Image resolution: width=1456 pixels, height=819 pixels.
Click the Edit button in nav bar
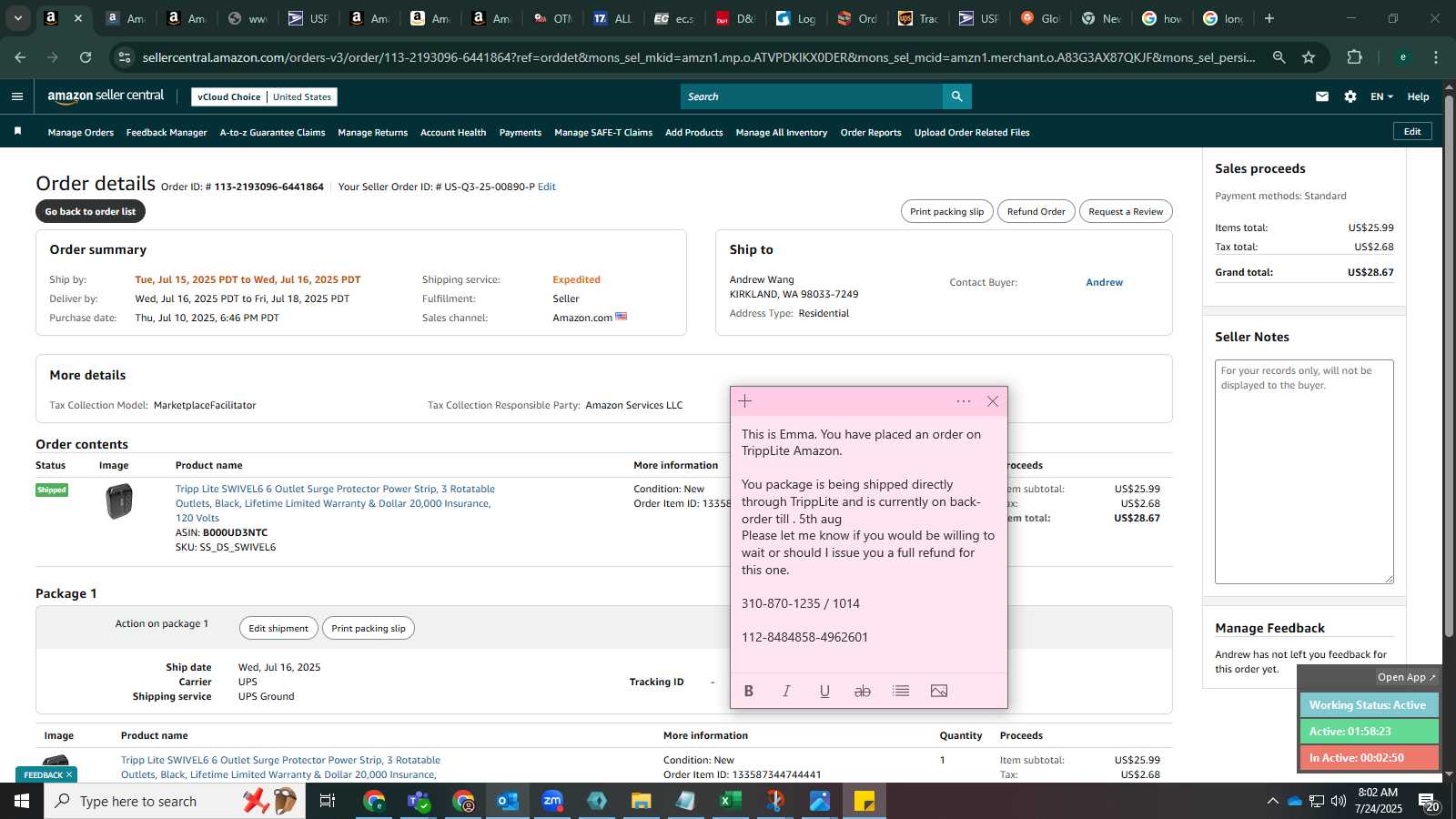[1412, 131]
